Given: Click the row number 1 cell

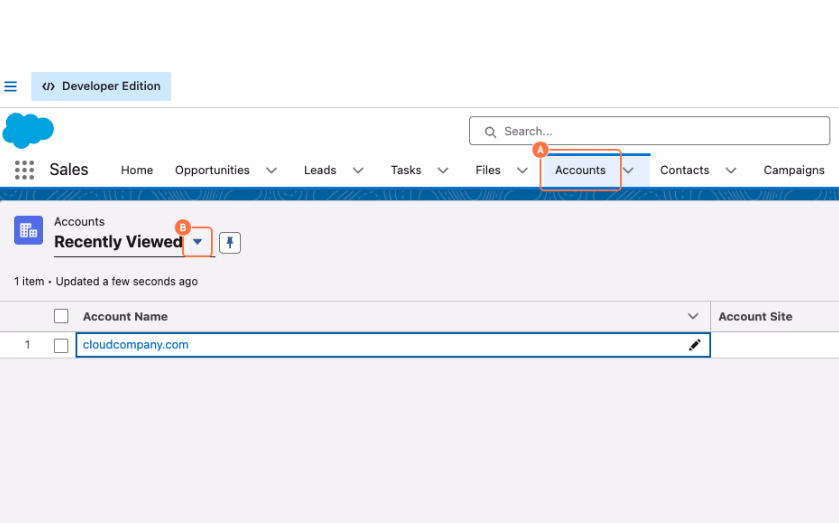Looking at the screenshot, I should click(x=27, y=345).
